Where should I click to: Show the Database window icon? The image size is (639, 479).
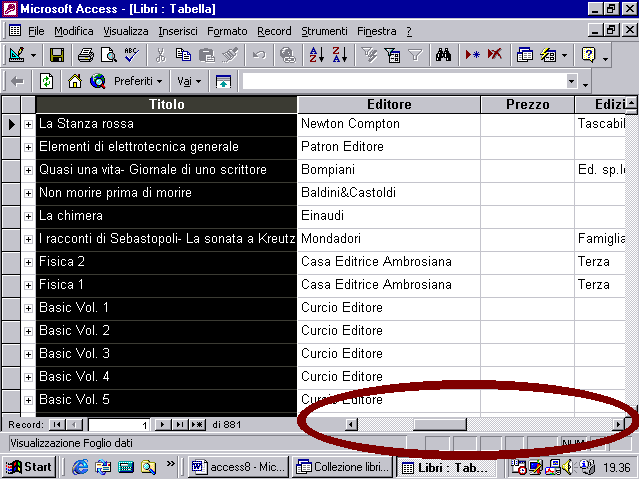(524, 55)
